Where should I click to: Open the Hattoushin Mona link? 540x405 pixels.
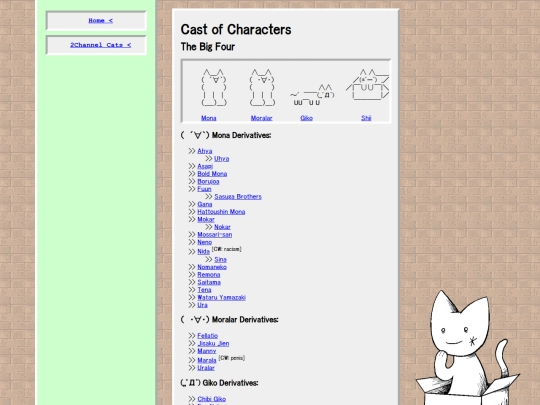(x=221, y=212)
